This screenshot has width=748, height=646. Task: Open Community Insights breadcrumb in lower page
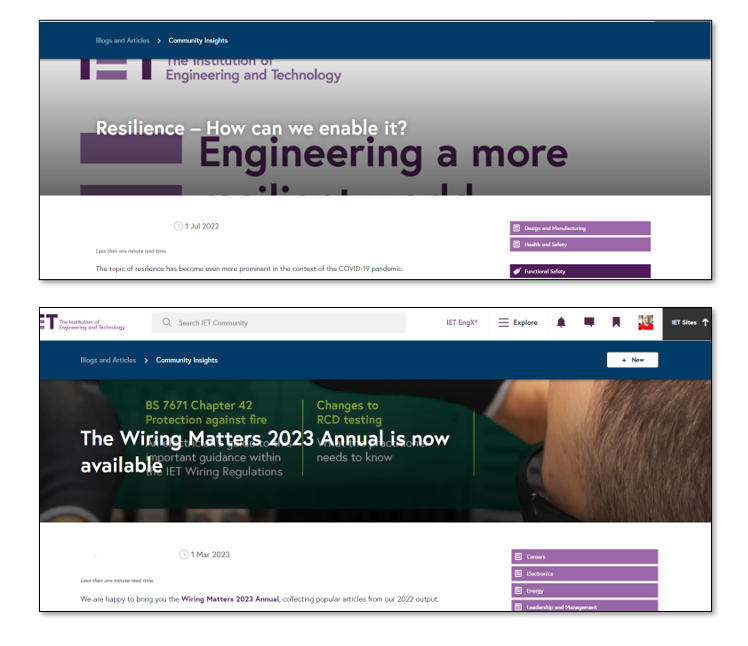(187, 360)
